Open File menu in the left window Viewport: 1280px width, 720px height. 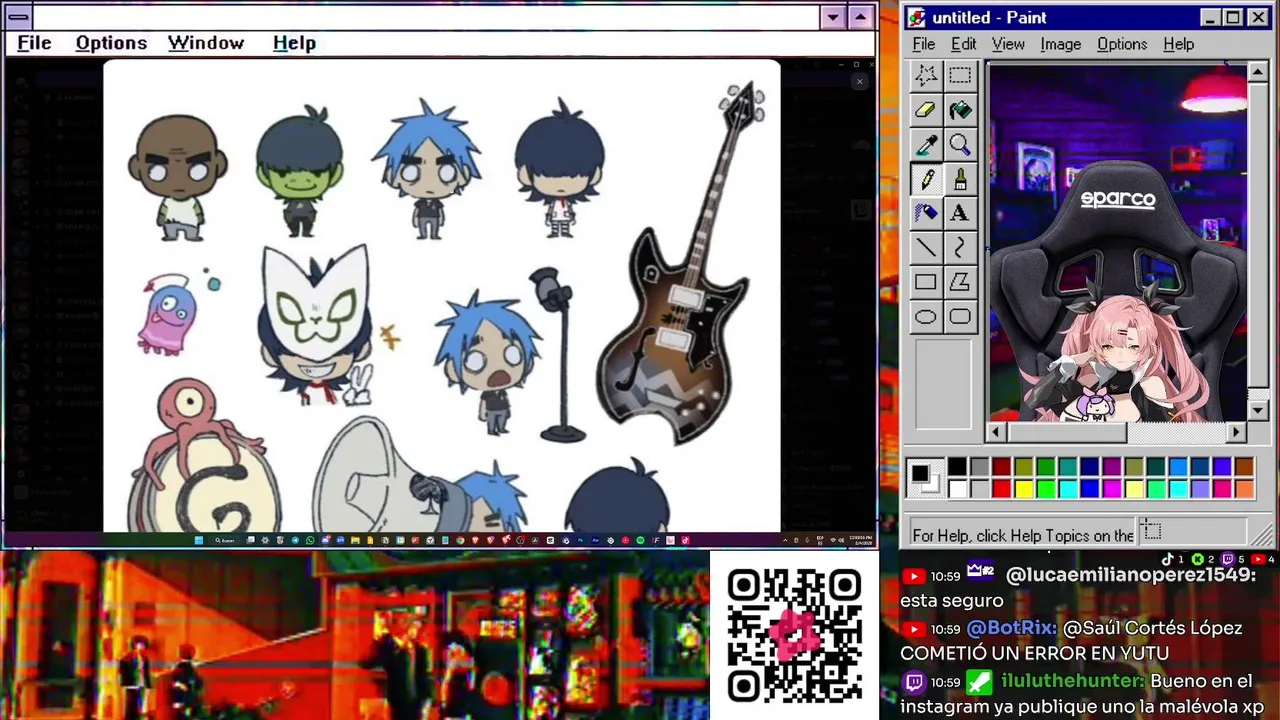34,43
